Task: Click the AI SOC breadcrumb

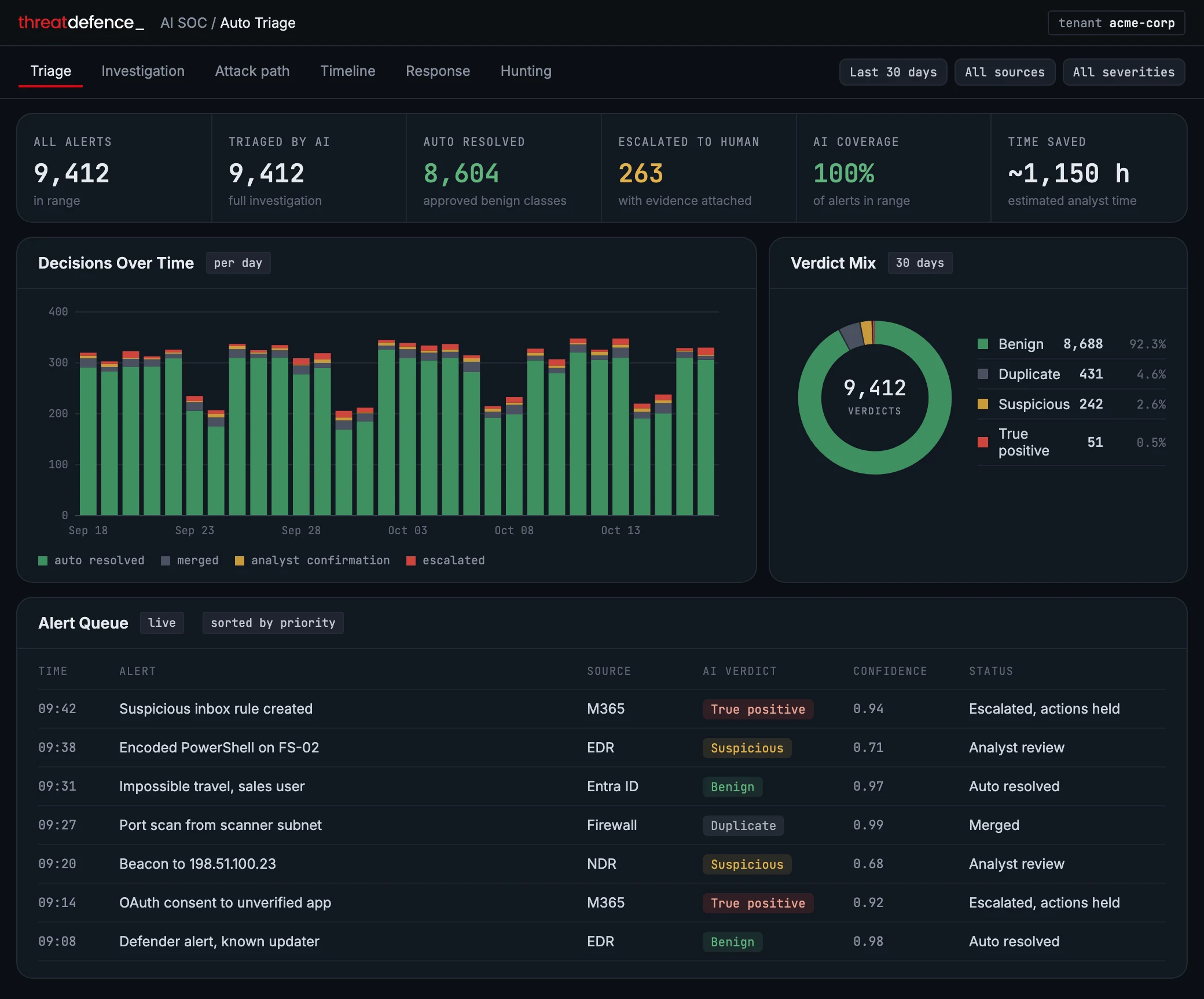Action: pos(183,23)
